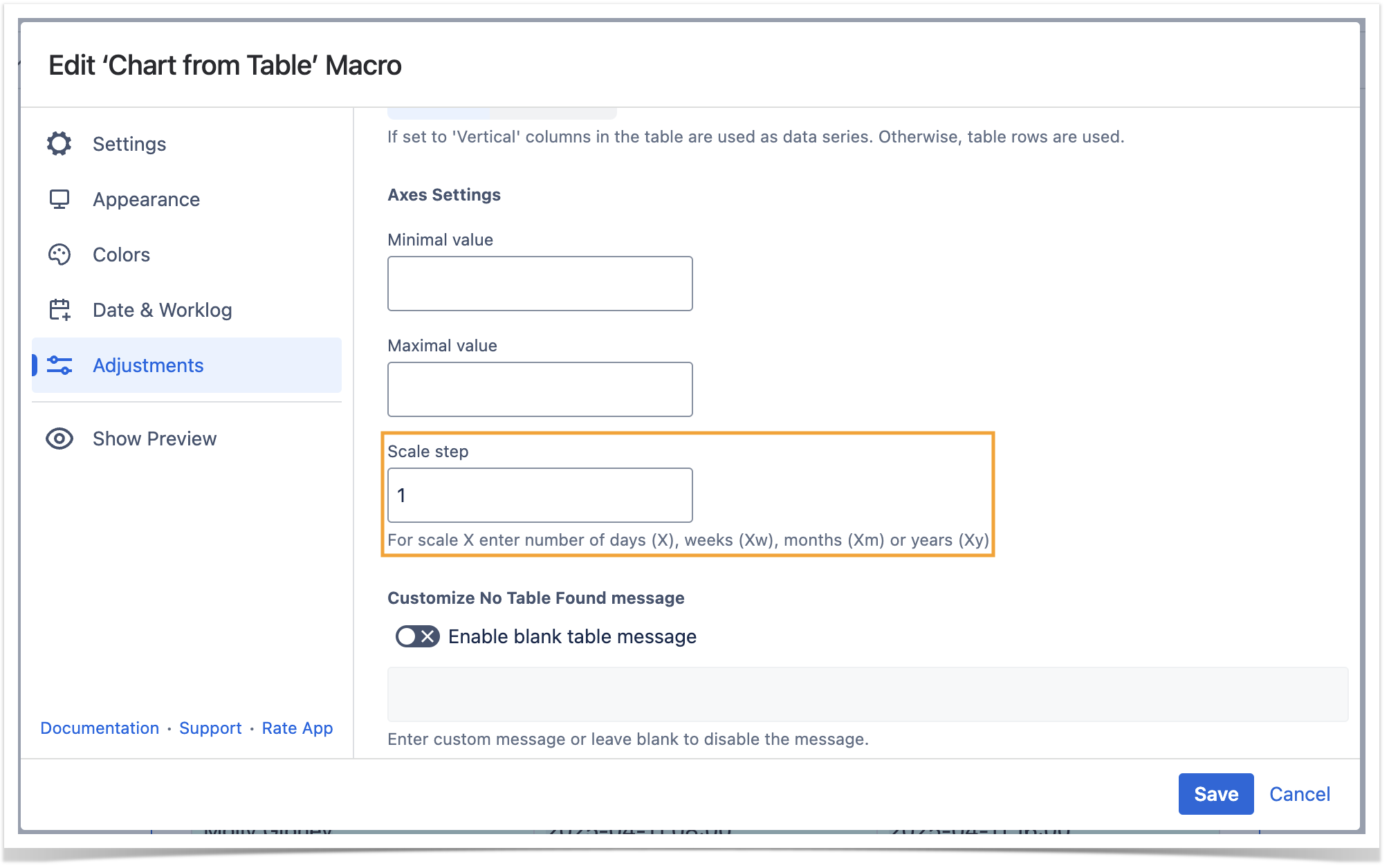This screenshot has width=1389, height=868.
Task: Go to the Colors section
Action: click(121, 255)
